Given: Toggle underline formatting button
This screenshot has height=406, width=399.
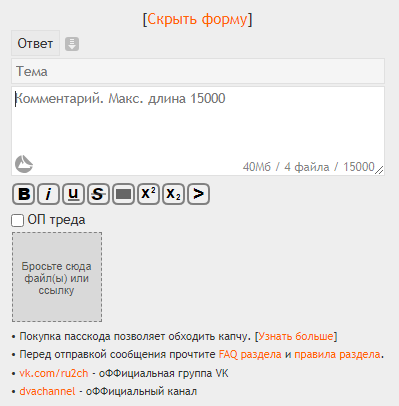Looking at the screenshot, I should tap(73, 194).
